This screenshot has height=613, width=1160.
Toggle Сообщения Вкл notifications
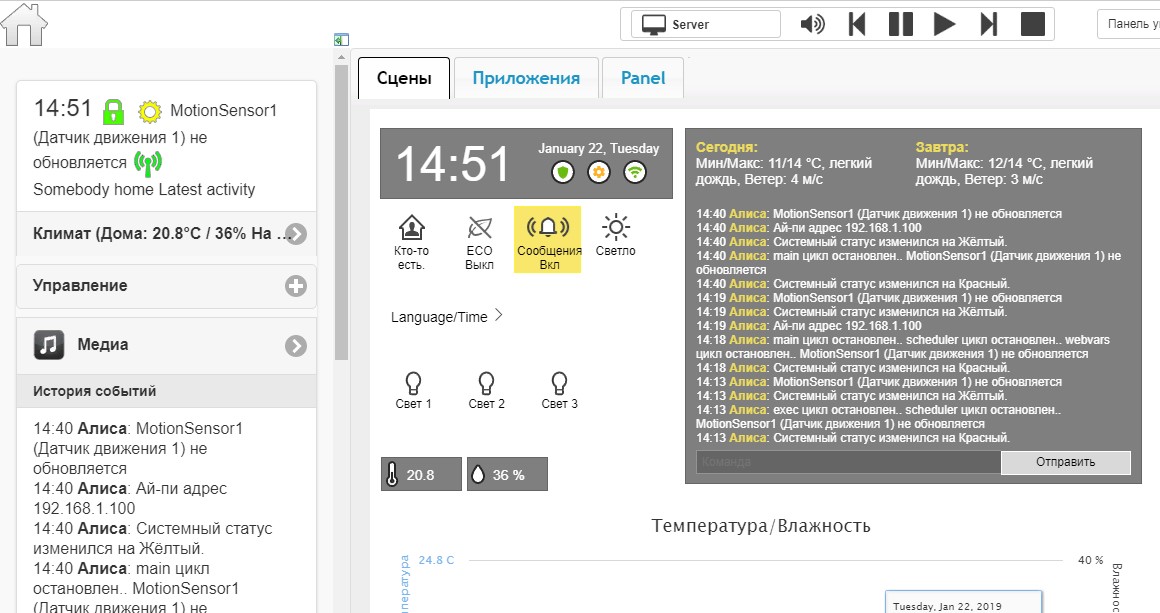click(548, 240)
